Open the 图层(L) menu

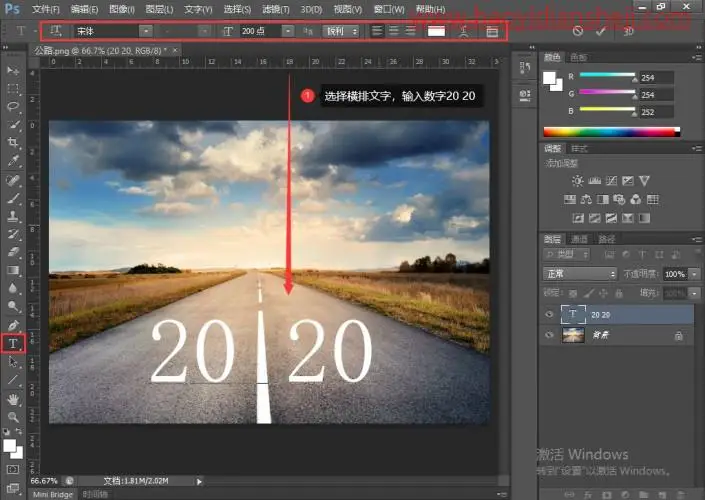[x=159, y=9]
